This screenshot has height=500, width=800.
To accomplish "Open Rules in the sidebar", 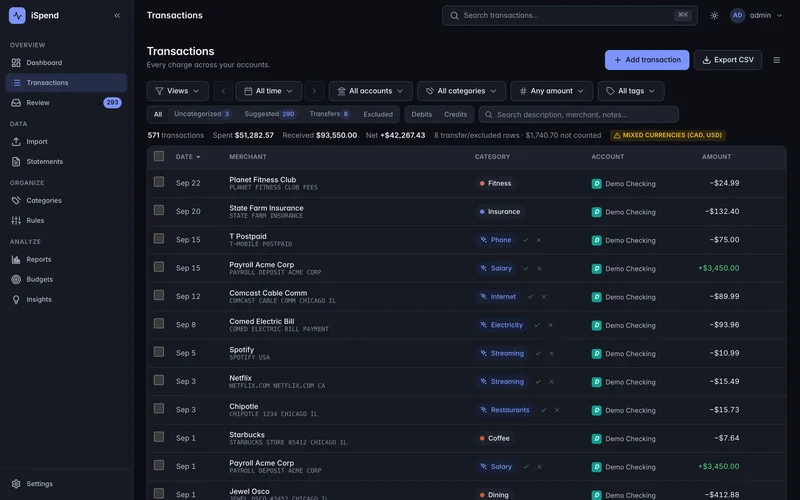I will point(66,220).
